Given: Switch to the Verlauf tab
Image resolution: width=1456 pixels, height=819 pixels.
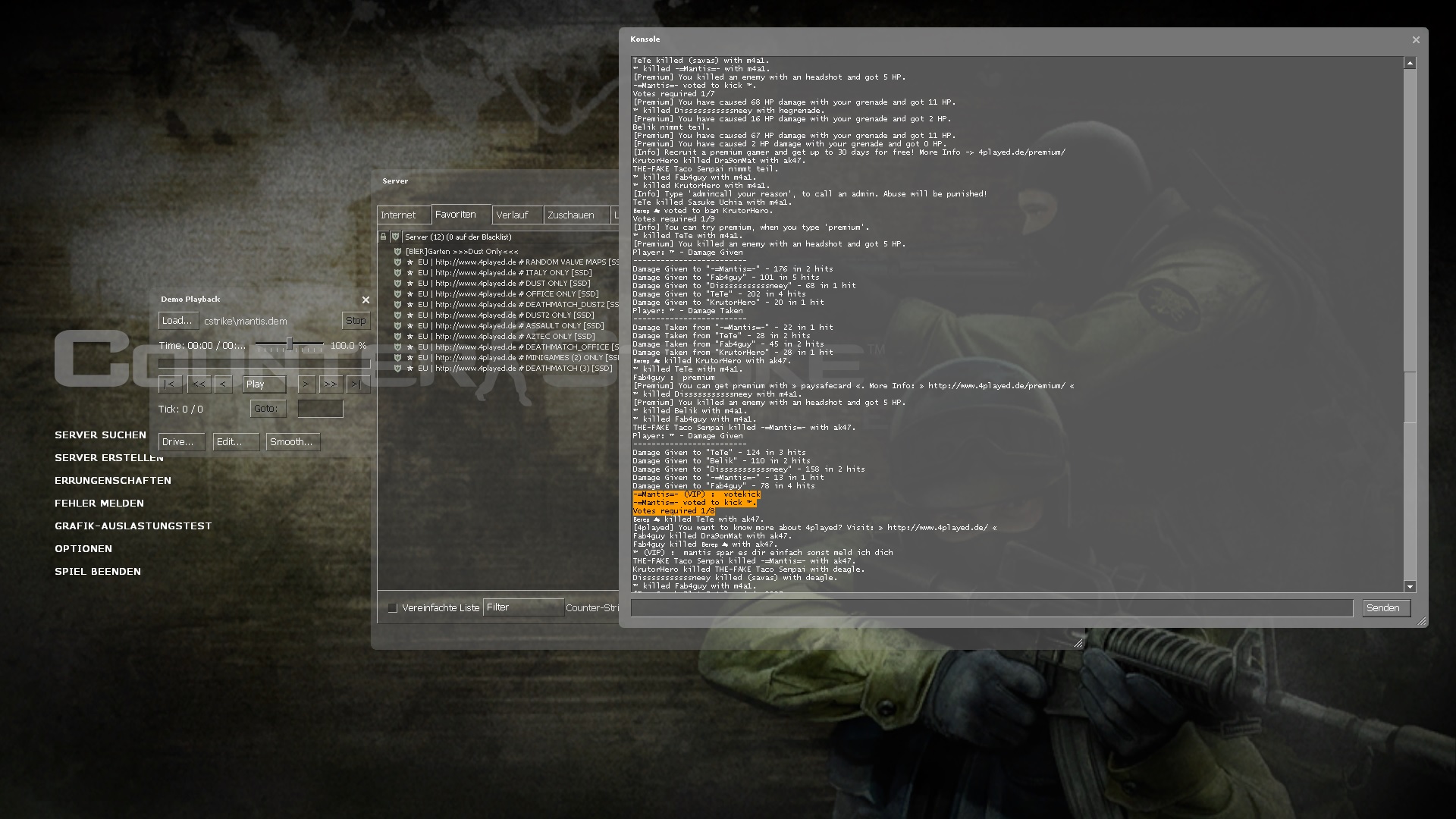Looking at the screenshot, I should (517, 215).
